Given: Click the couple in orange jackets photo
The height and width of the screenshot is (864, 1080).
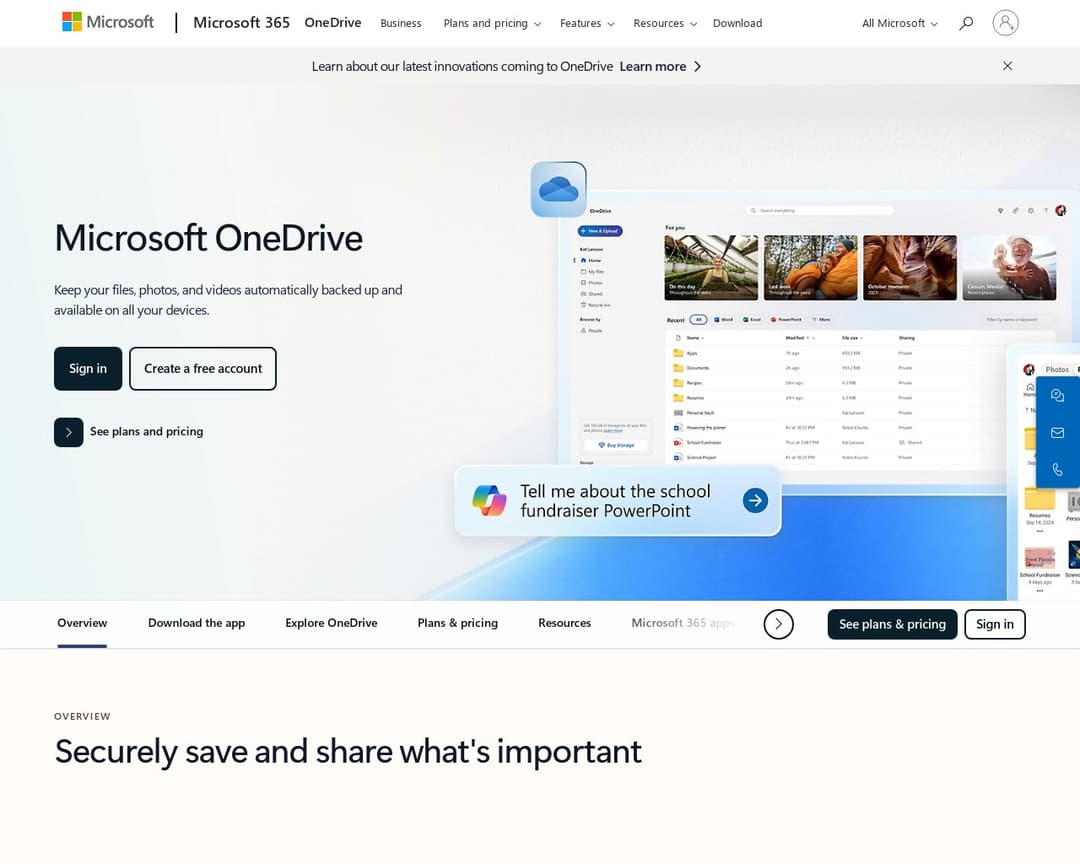Looking at the screenshot, I should pyautogui.click(x=811, y=267).
